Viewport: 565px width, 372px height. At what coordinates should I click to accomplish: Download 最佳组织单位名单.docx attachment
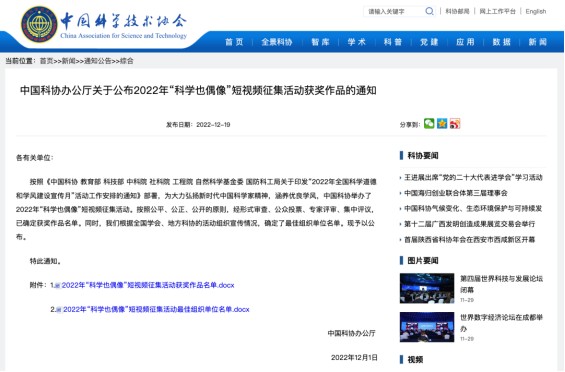tap(156, 310)
